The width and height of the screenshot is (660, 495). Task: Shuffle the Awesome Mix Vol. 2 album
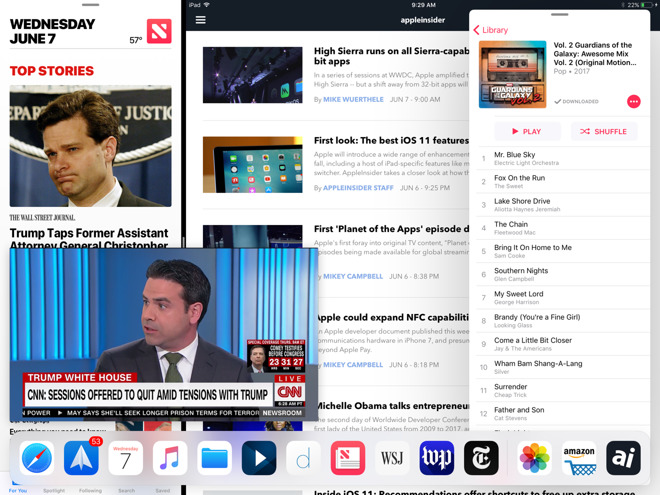(604, 131)
